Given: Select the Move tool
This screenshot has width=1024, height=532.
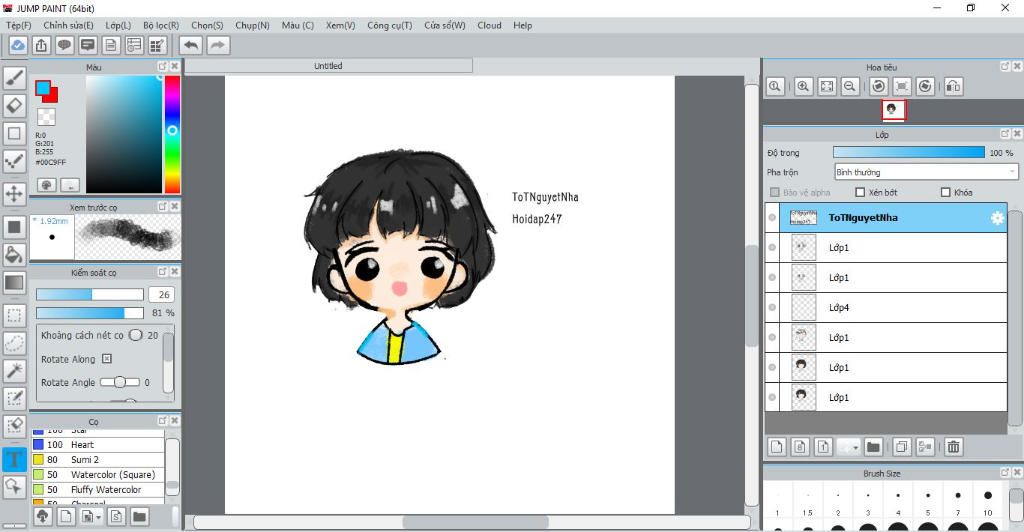Looking at the screenshot, I should click(x=14, y=194).
